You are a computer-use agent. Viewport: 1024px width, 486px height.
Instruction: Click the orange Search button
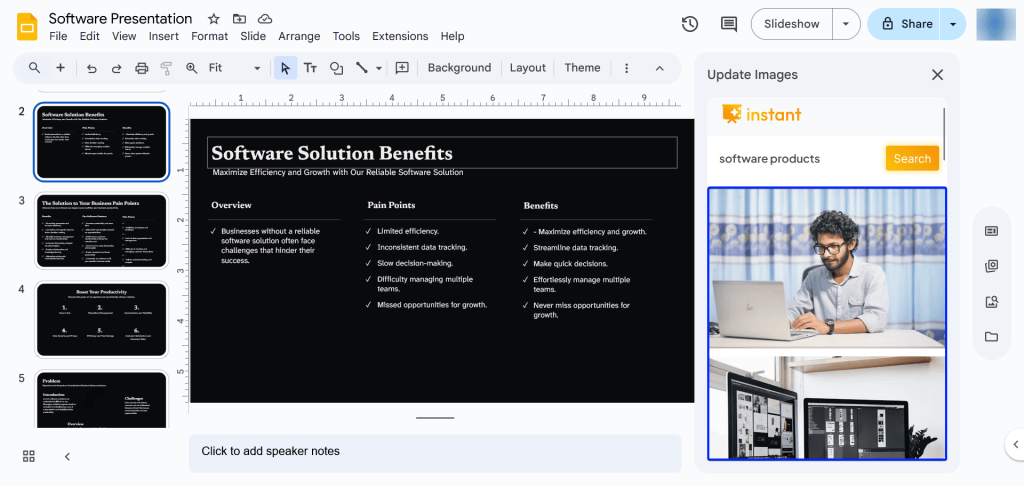912,158
